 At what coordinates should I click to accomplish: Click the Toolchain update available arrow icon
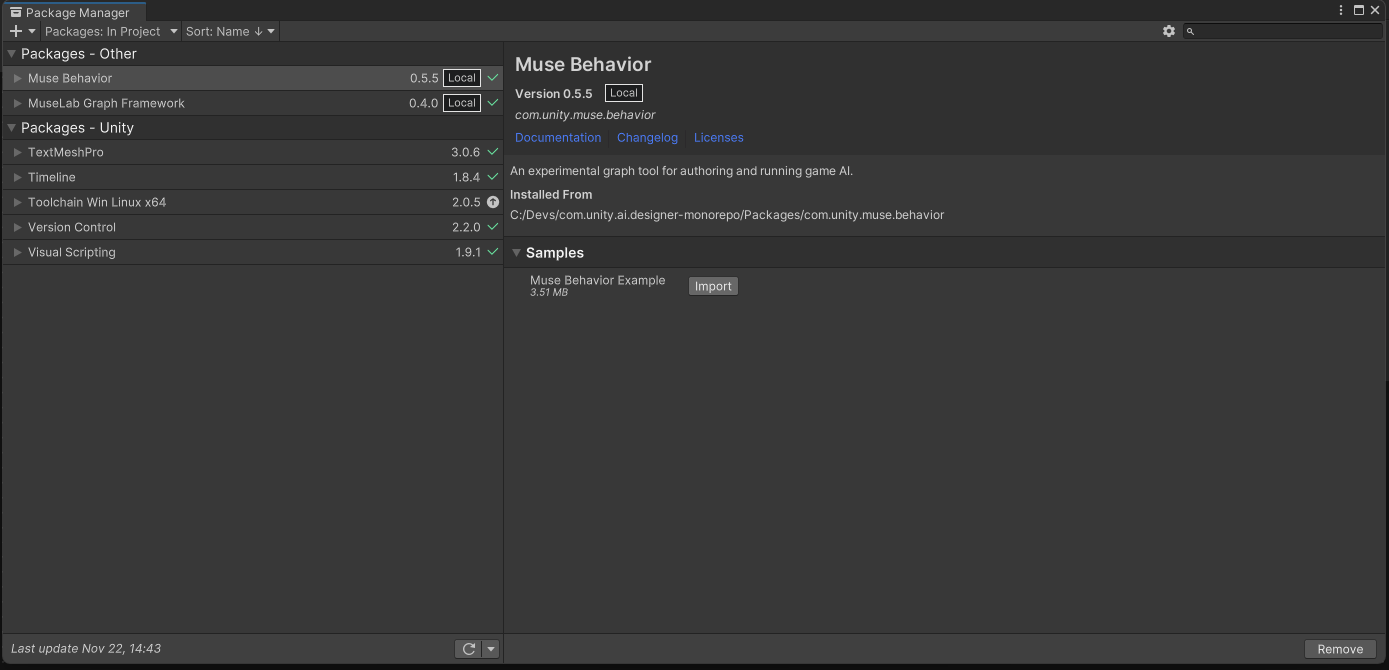[492, 202]
